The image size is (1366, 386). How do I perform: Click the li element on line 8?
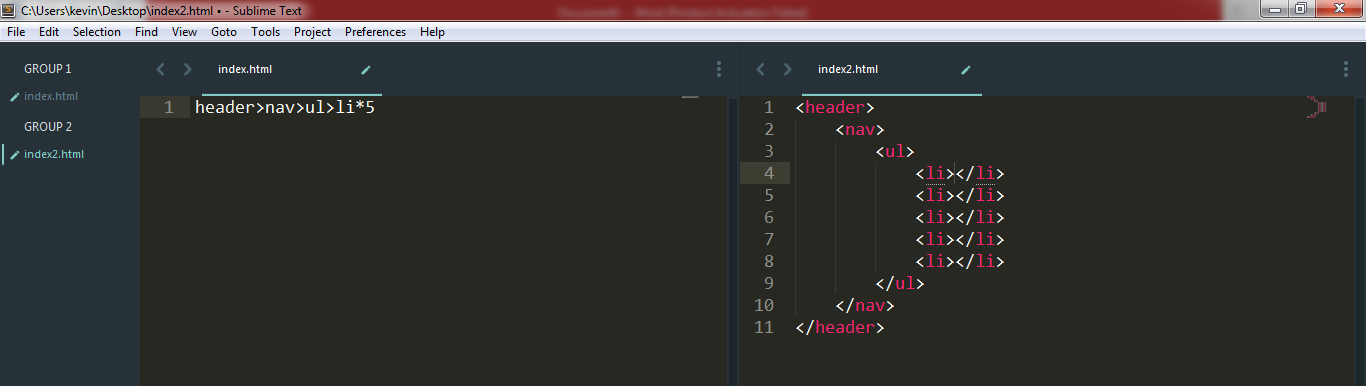click(x=960, y=261)
